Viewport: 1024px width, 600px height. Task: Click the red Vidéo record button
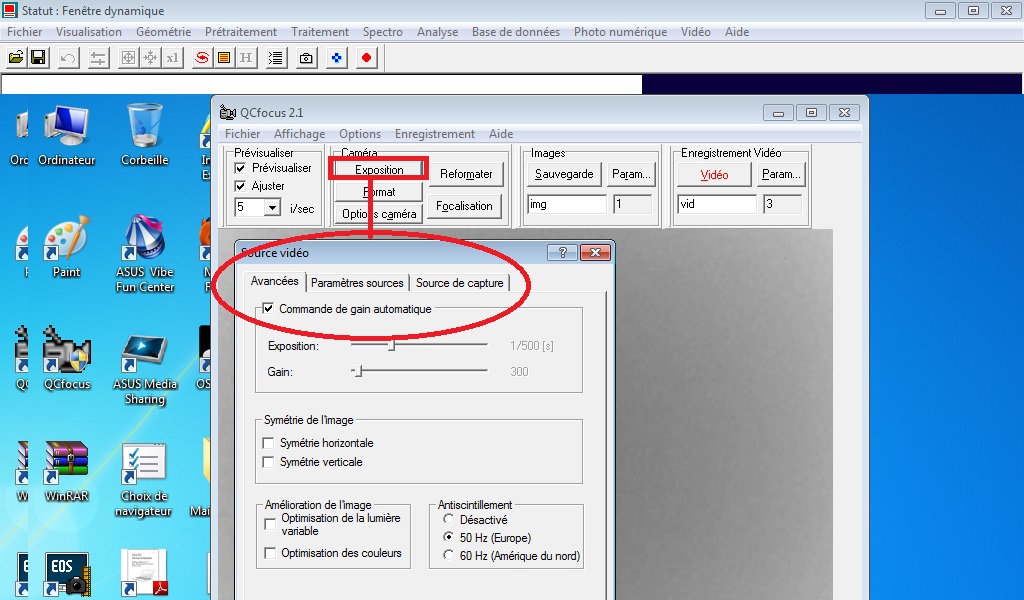coord(714,175)
